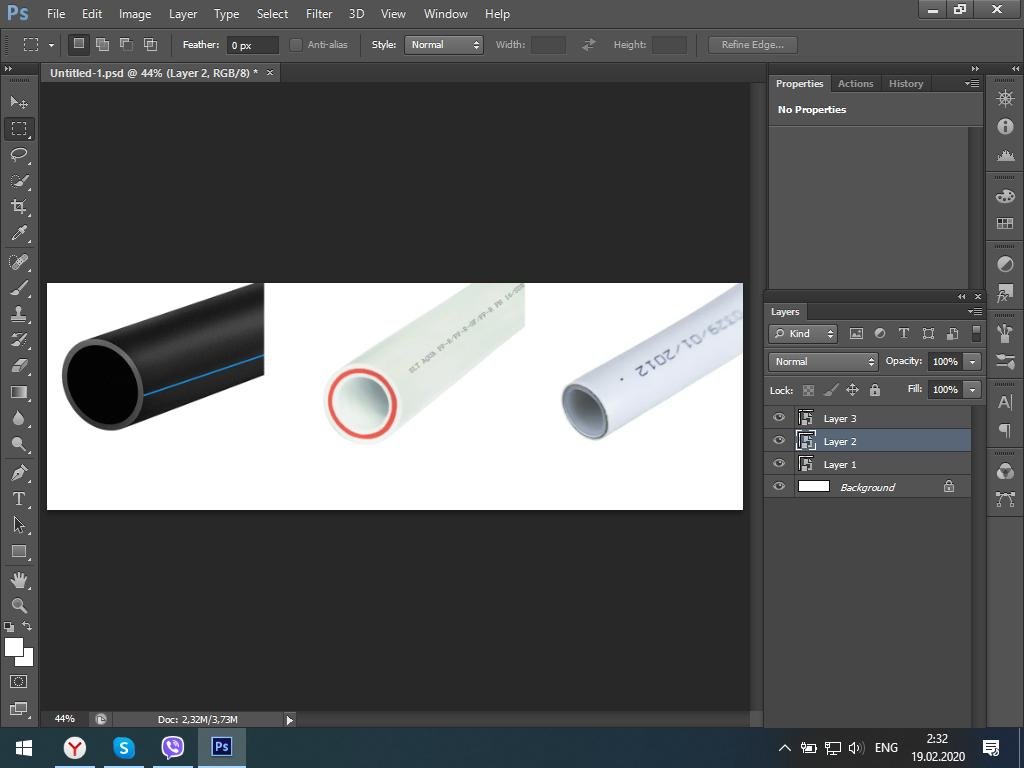Click the Skype icon in taskbar
The image size is (1024, 768).
[x=124, y=747]
